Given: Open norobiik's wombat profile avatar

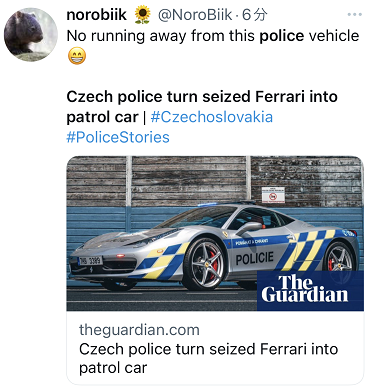Looking at the screenshot, I should (x=30, y=35).
